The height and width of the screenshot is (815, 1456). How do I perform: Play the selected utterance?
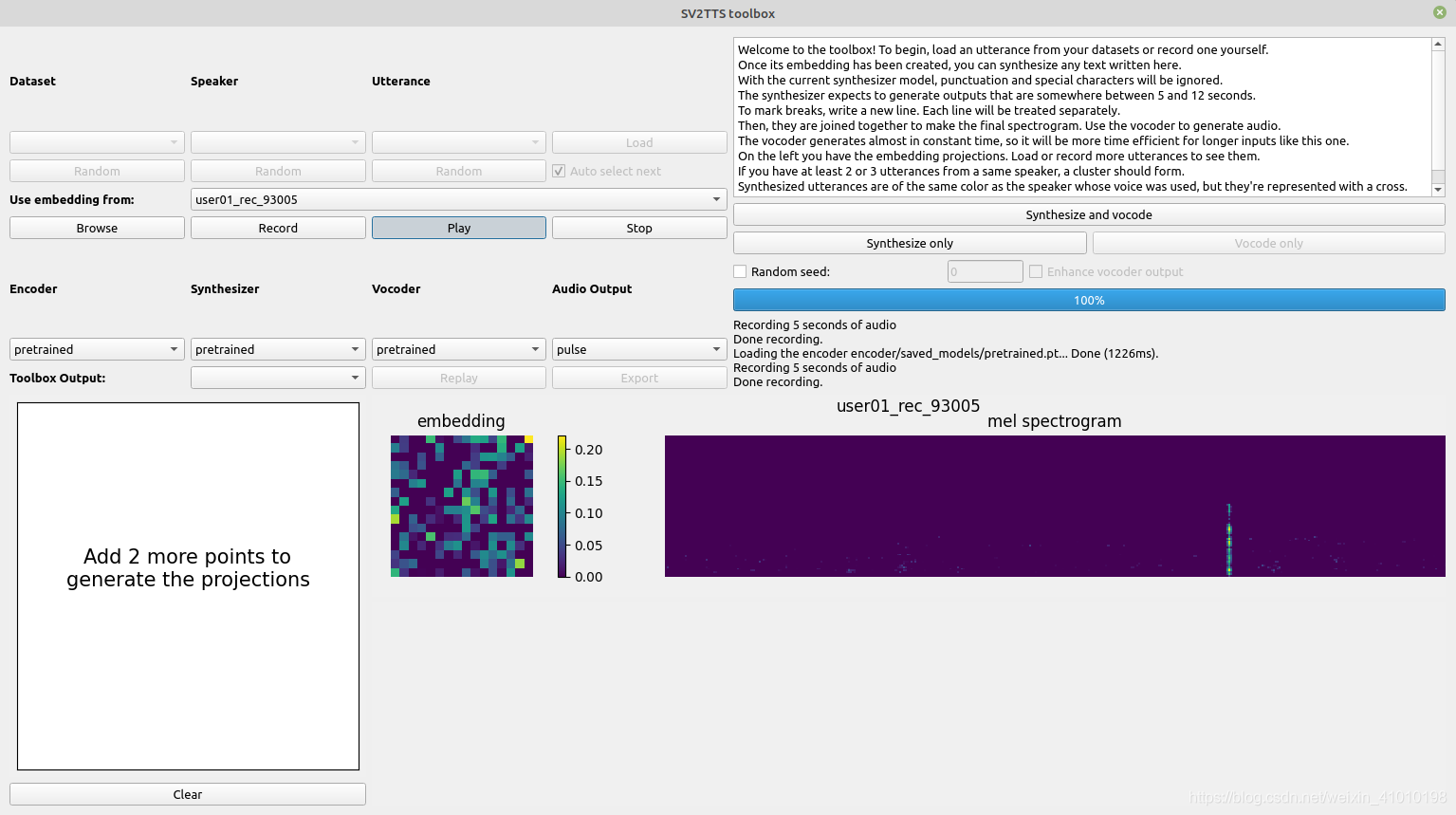click(x=458, y=228)
